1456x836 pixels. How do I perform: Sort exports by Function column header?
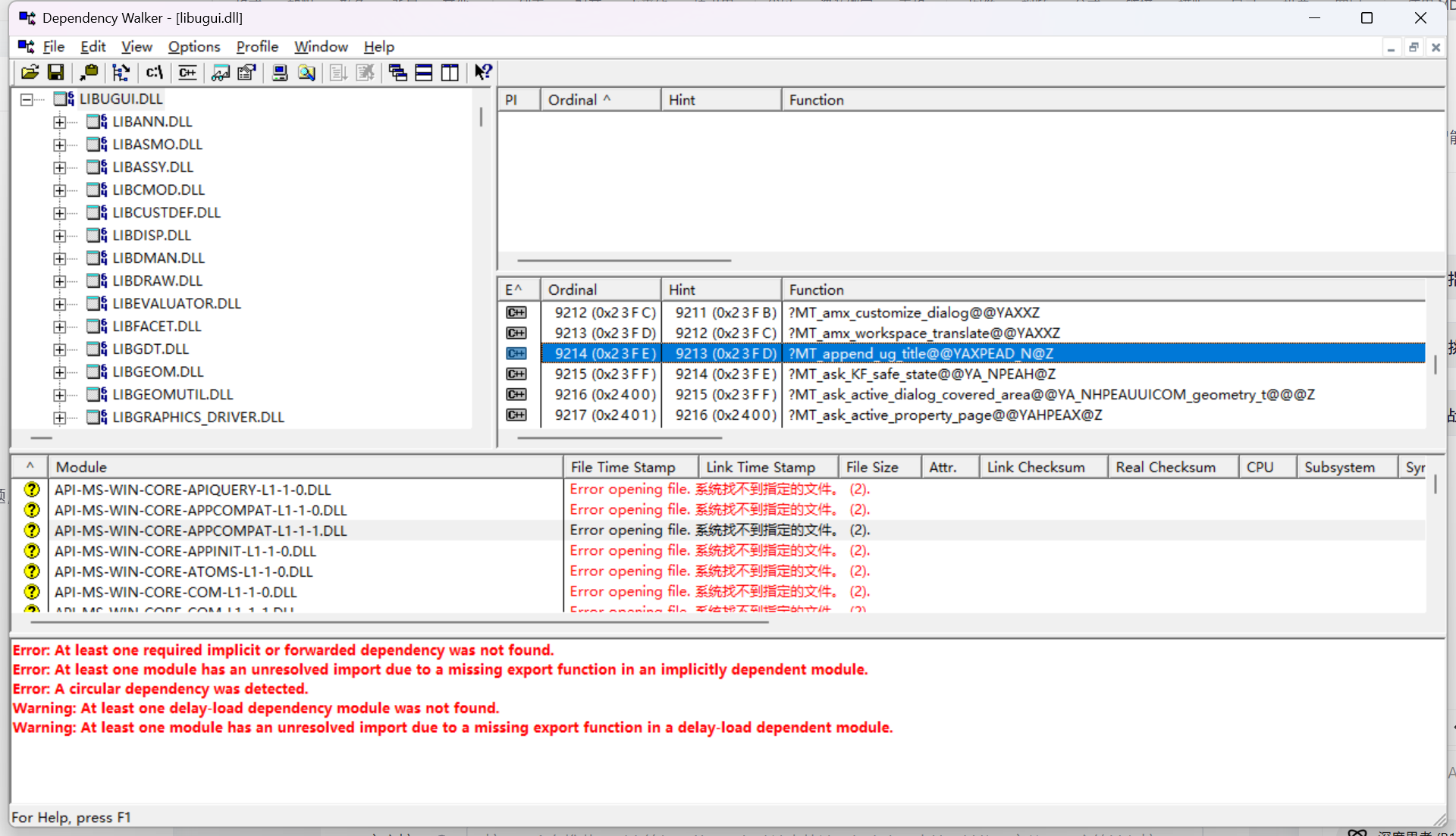(x=1103, y=290)
